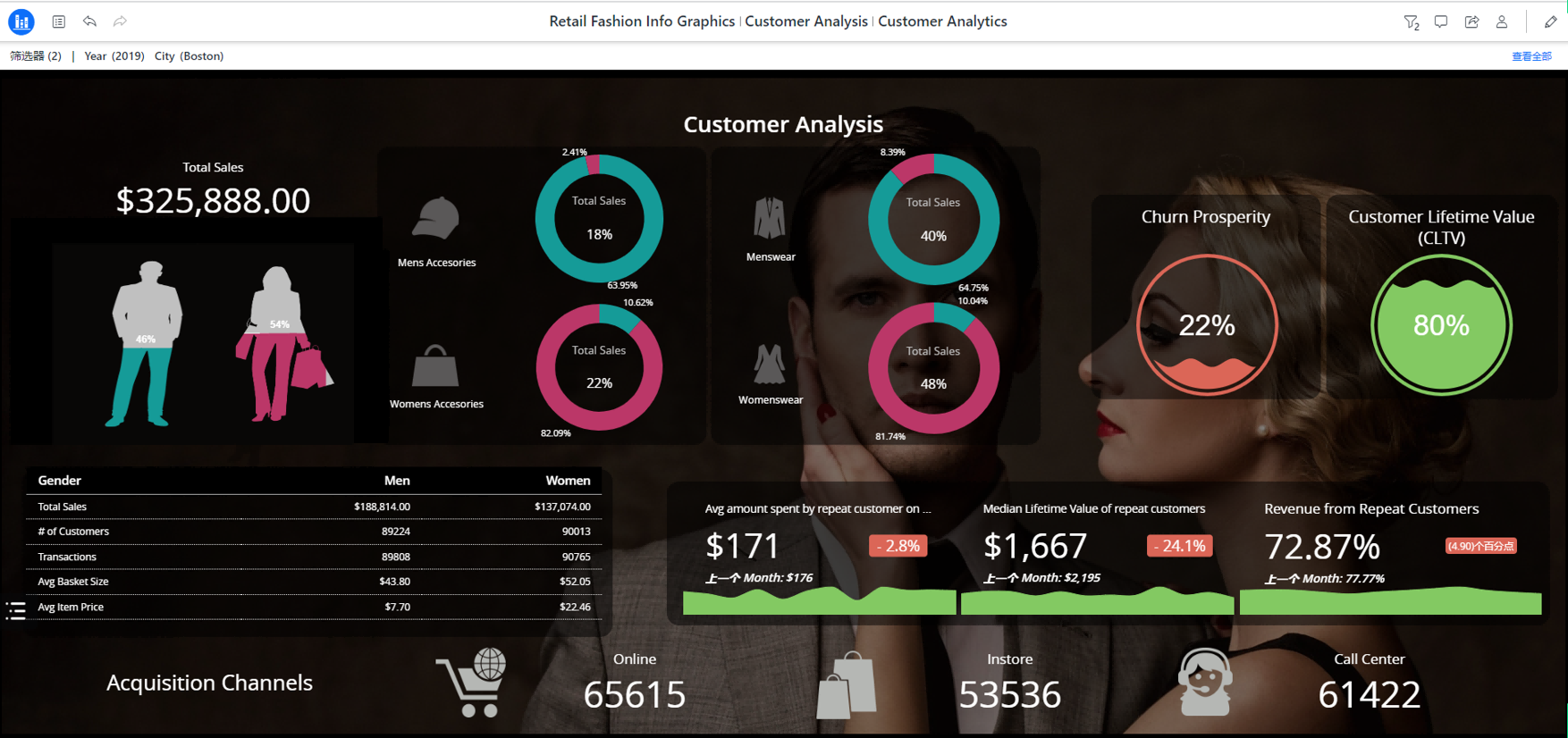Open the table of contents list icon
The width and height of the screenshot is (1568, 738).
click(59, 21)
